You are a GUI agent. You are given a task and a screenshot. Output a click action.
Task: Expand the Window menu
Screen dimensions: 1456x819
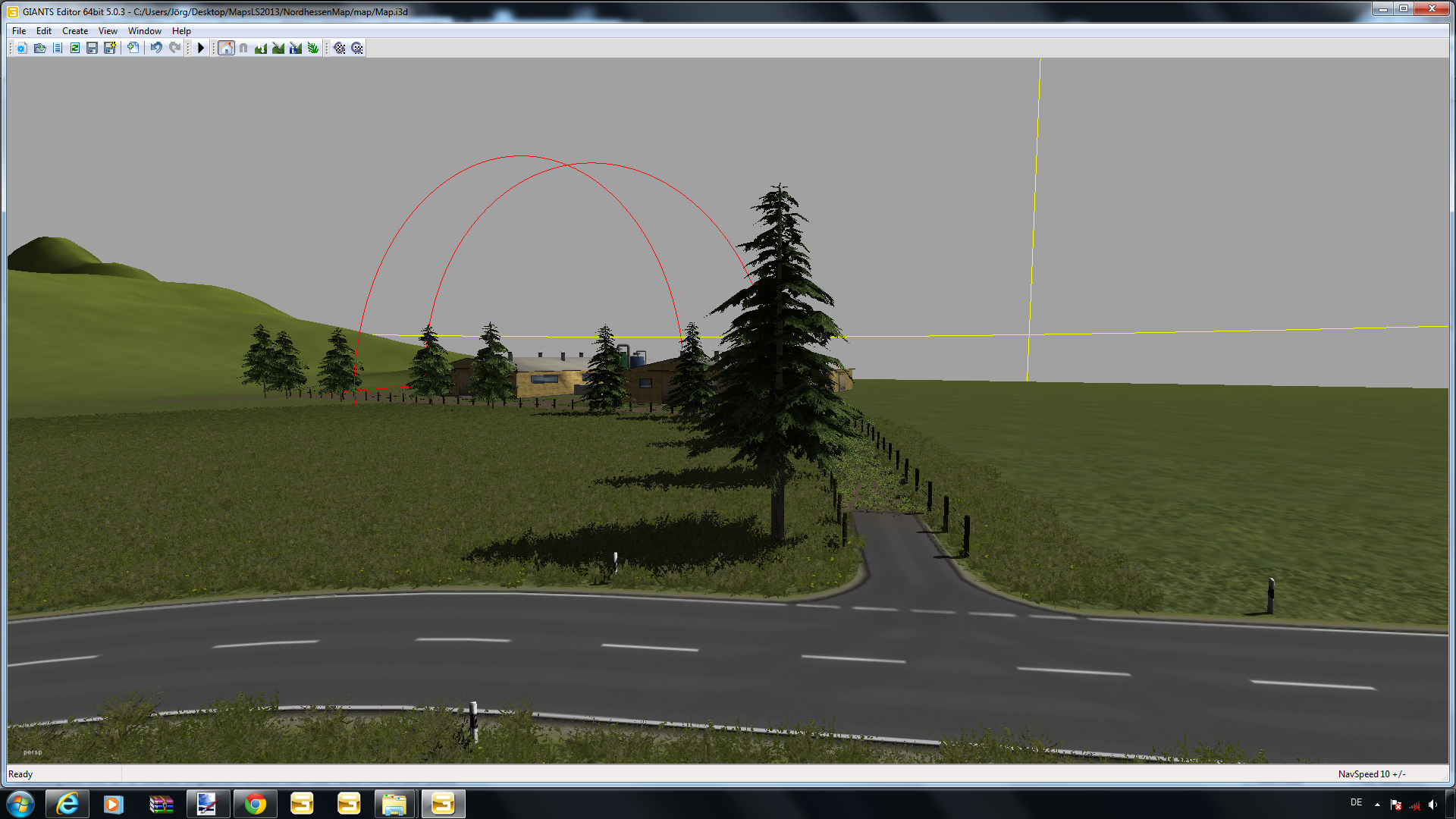(x=144, y=31)
